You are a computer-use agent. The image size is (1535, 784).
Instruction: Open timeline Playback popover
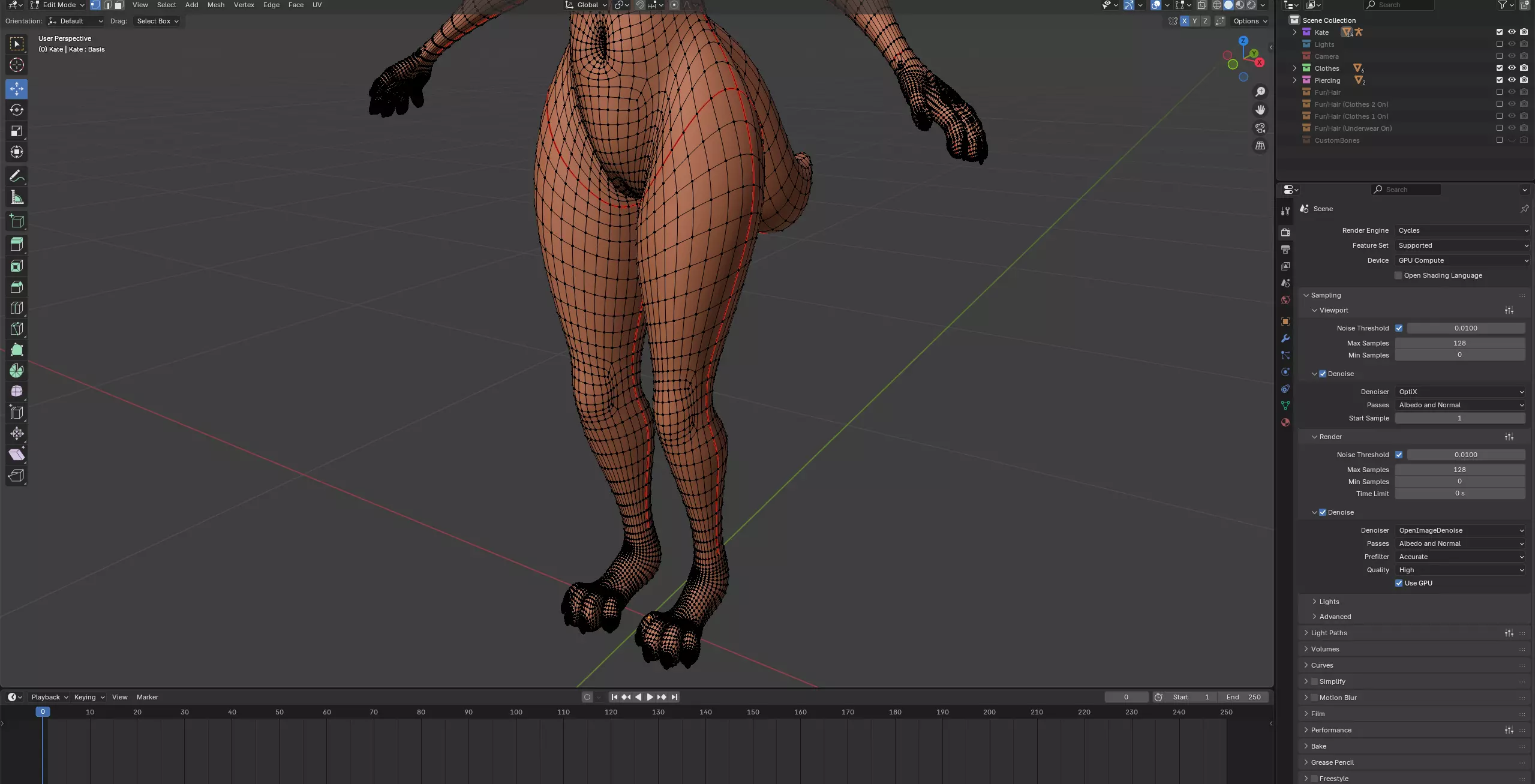coord(50,697)
